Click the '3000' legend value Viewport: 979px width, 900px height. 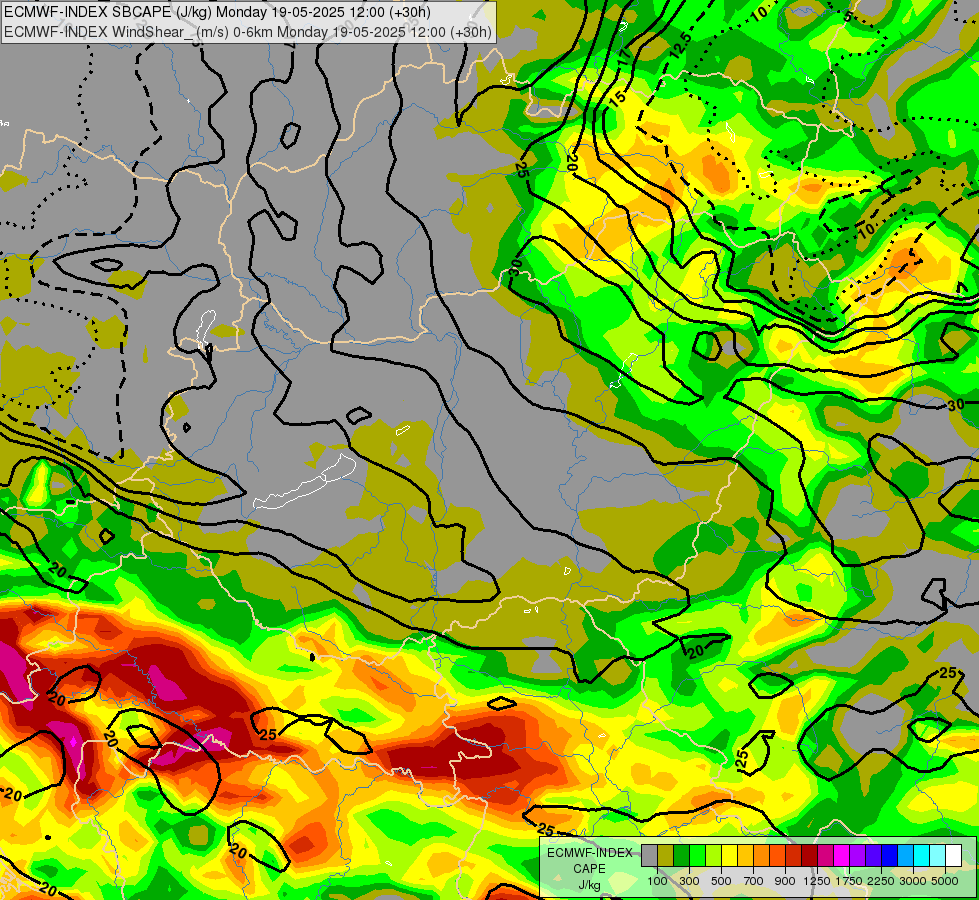pos(913,881)
